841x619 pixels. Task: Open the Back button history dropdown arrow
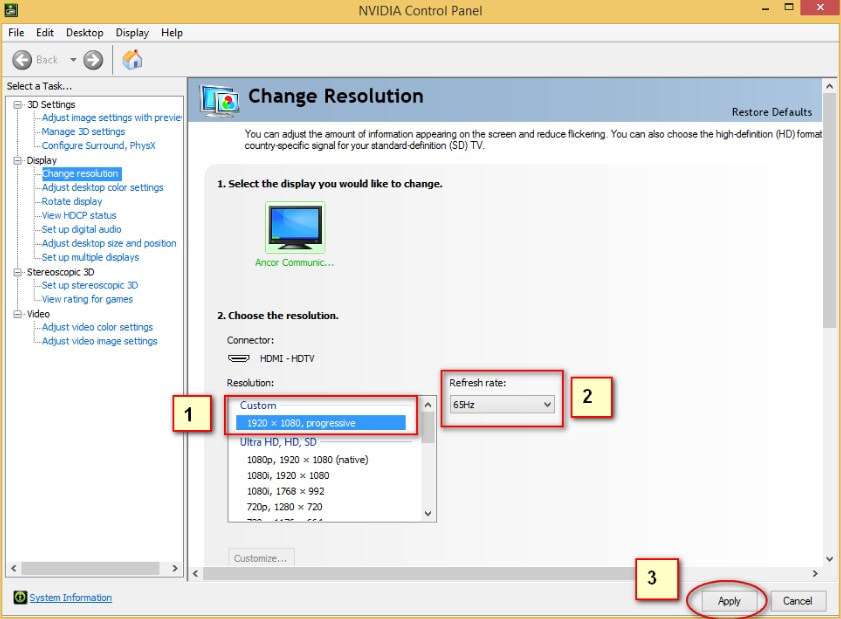coord(73,60)
